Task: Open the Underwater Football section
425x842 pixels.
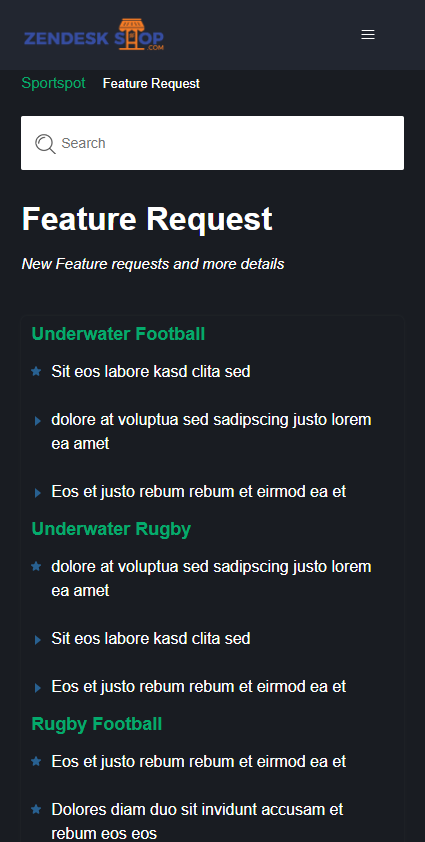Action: coord(118,334)
